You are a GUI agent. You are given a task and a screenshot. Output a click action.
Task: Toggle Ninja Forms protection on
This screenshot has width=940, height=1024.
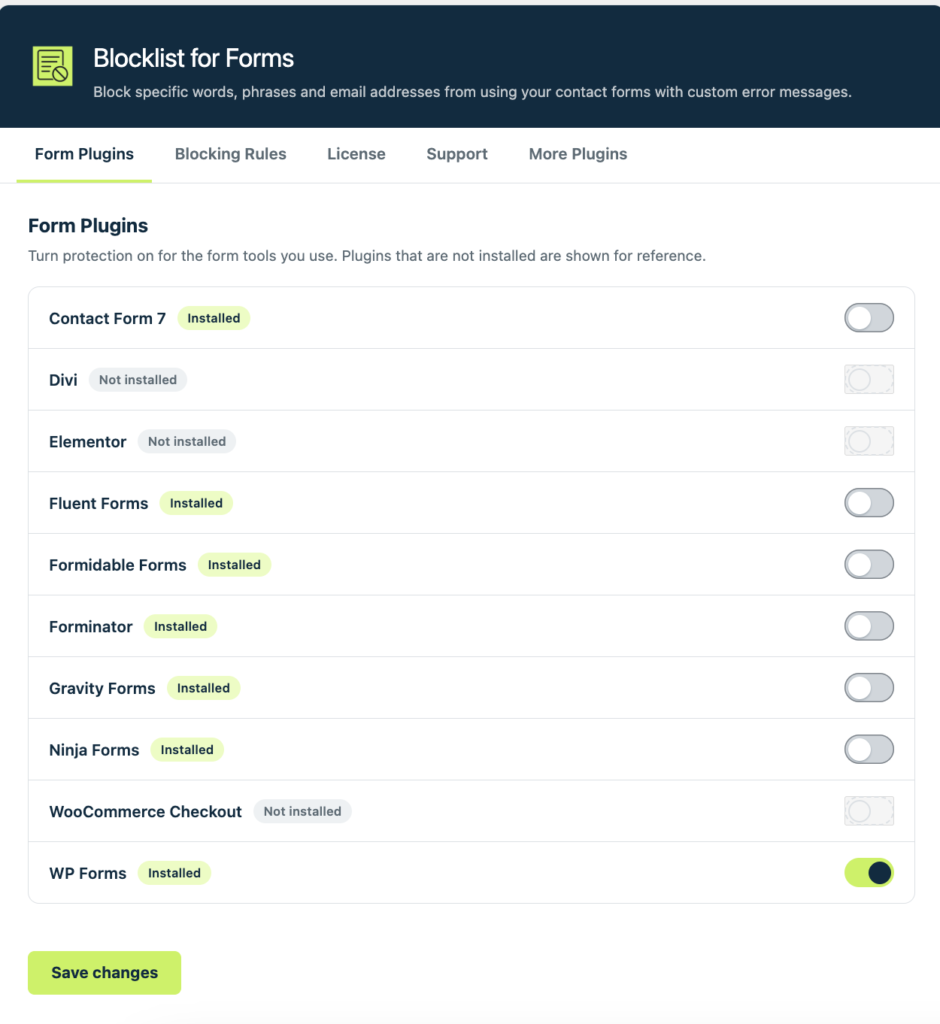coord(869,749)
